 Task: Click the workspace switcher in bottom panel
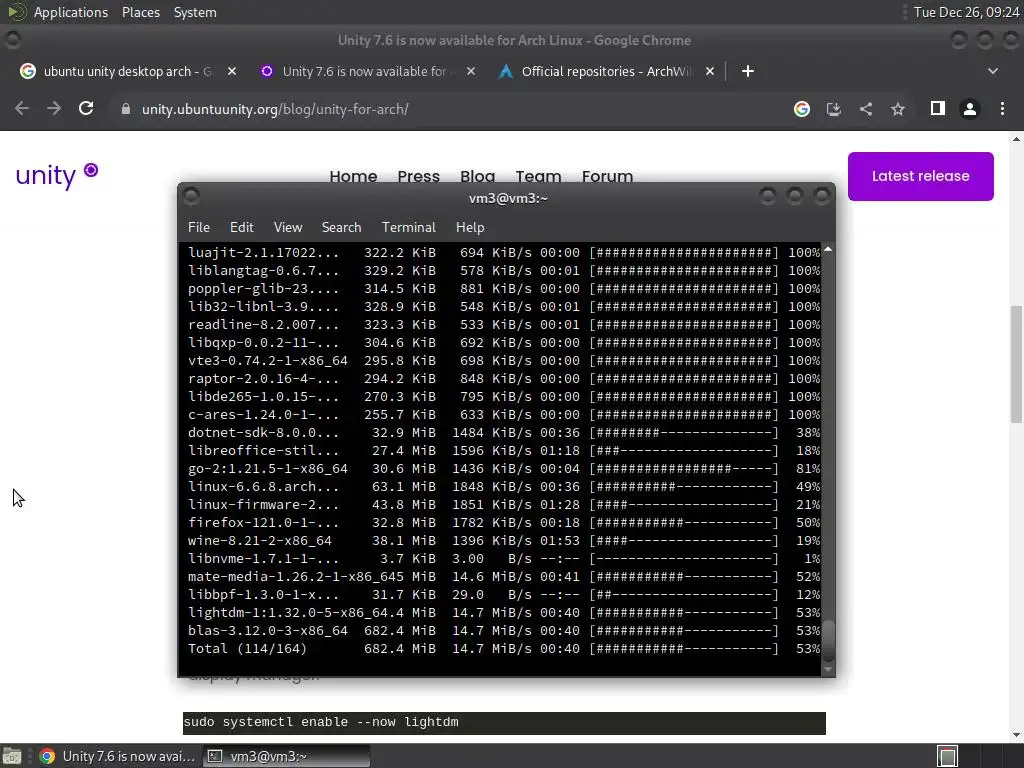pos(947,756)
